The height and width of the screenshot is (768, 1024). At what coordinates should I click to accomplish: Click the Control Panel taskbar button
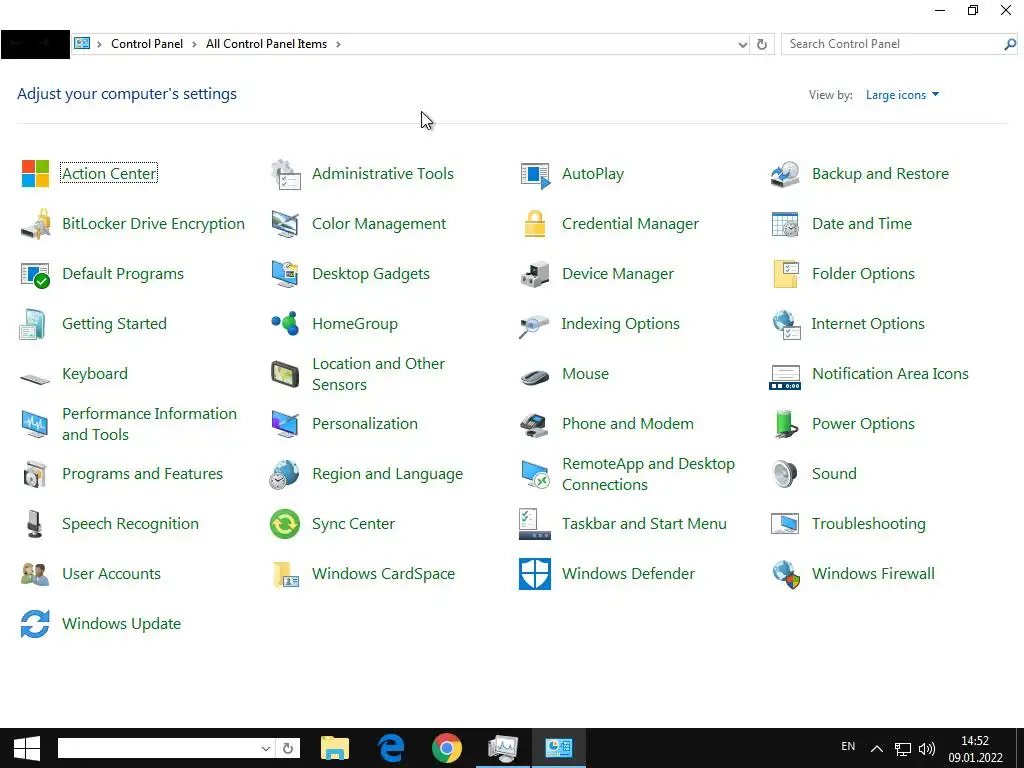(x=558, y=748)
